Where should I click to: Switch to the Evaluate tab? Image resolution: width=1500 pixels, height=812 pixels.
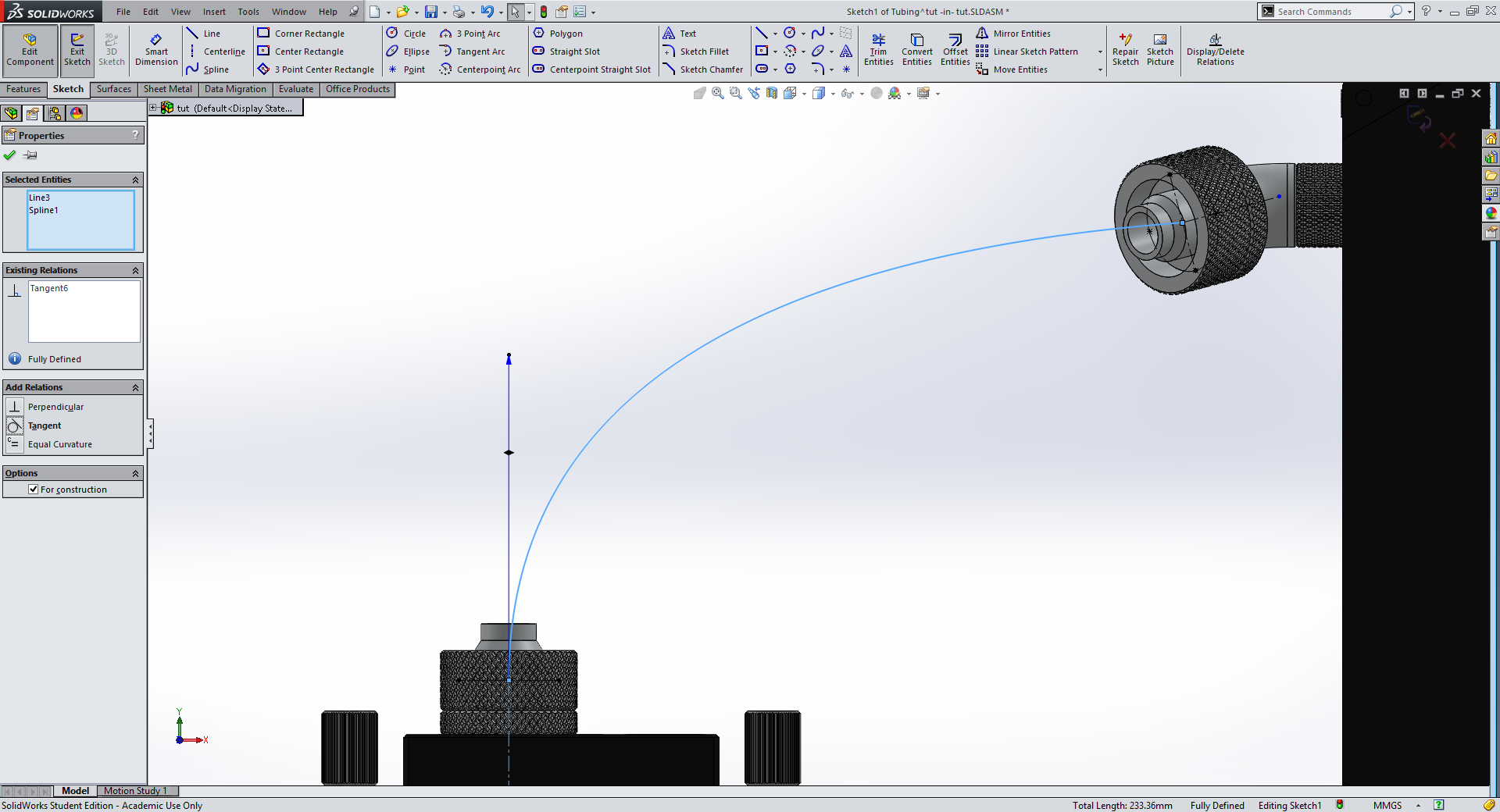click(x=296, y=89)
